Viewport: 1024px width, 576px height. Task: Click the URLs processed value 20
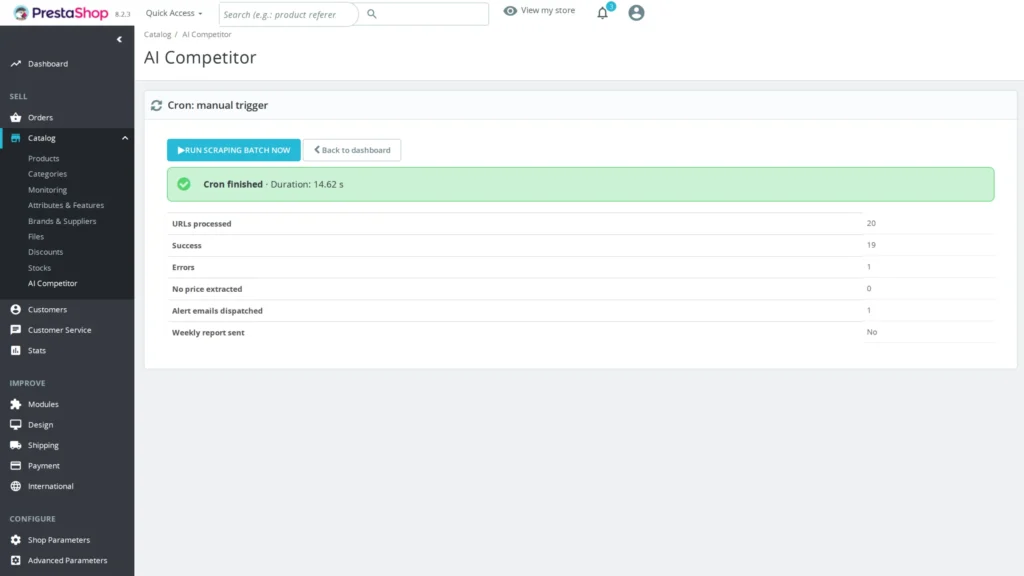pyautogui.click(x=871, y=223)
